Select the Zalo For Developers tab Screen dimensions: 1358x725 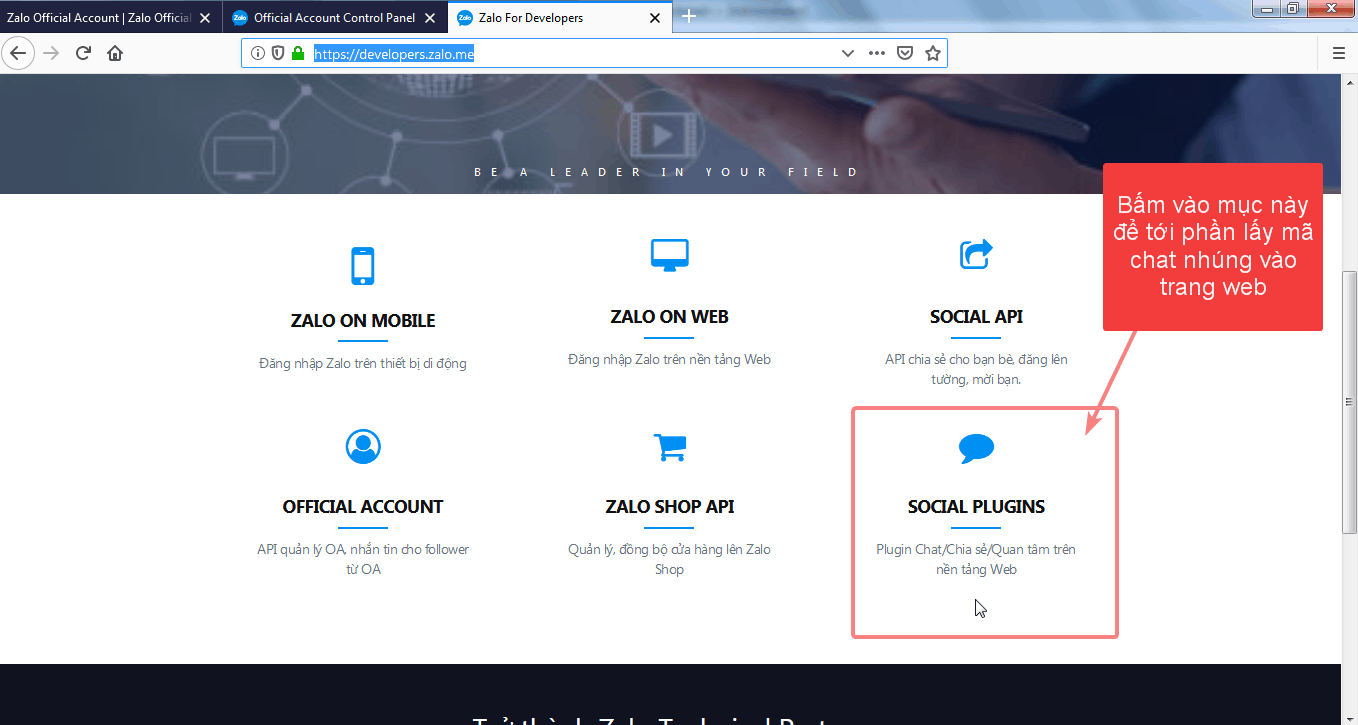click(x=561, y=18)
